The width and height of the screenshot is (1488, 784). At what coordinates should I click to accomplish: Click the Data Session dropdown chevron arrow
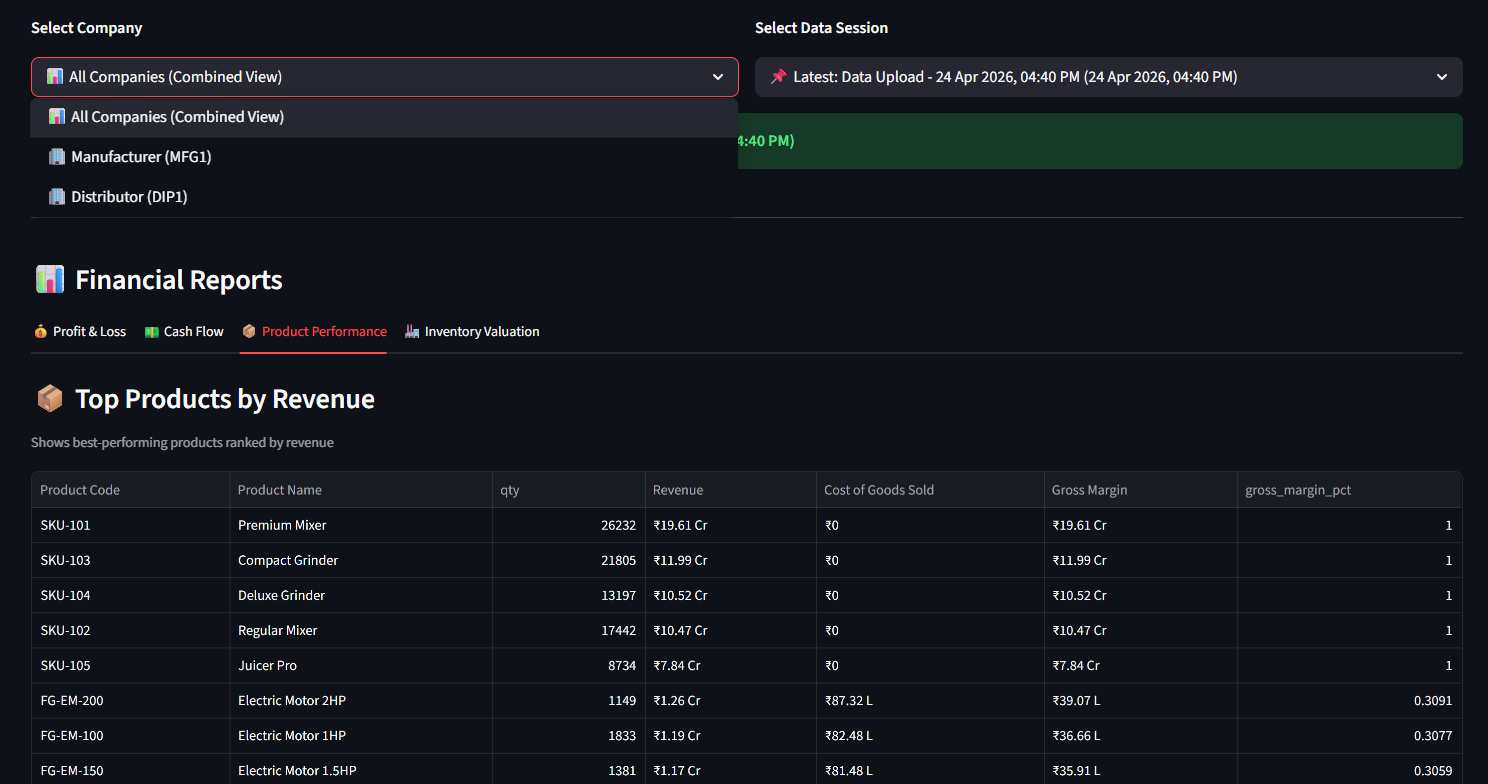(1441, 77)
